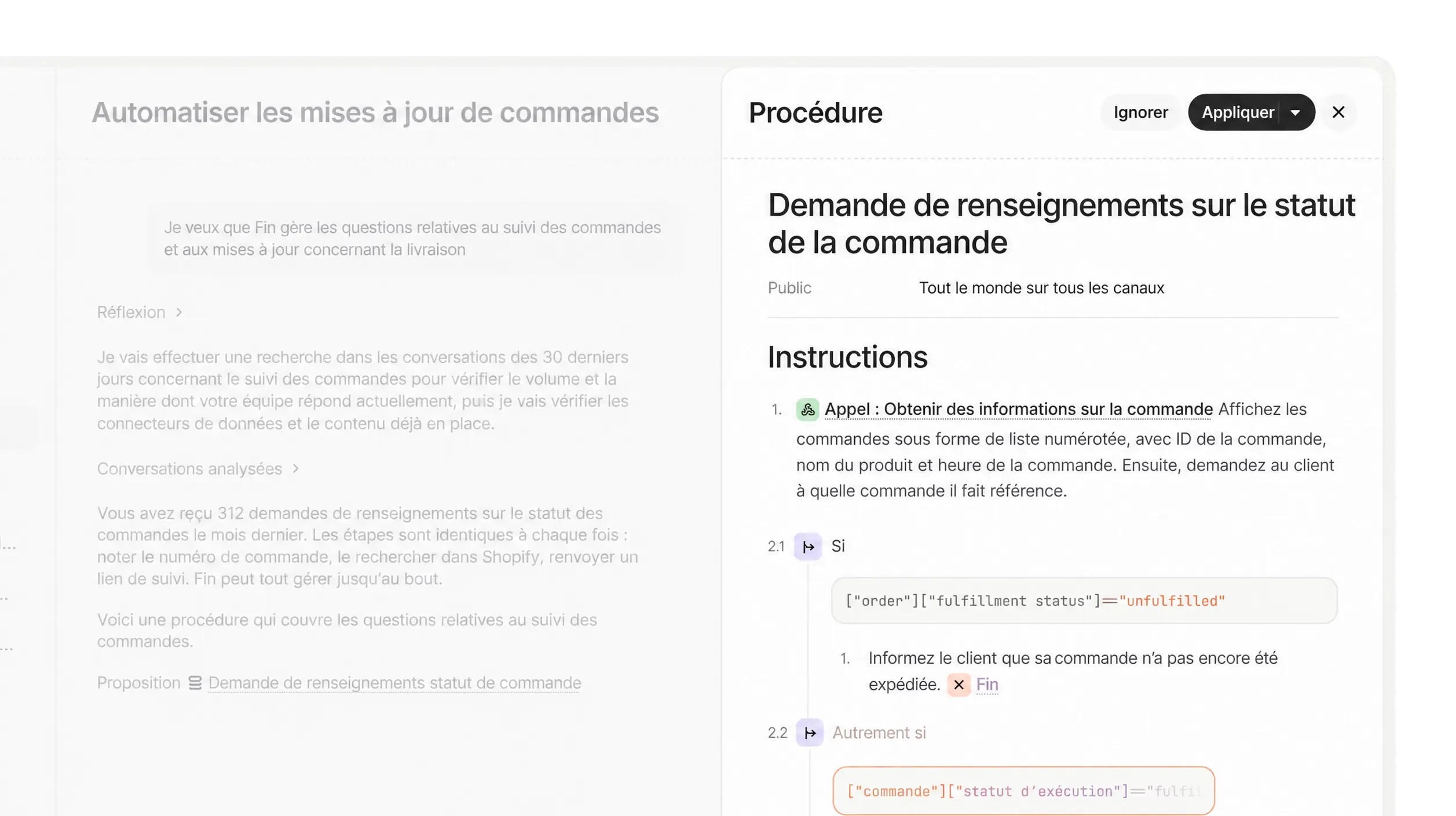Click the Public label

click(789, 288)
